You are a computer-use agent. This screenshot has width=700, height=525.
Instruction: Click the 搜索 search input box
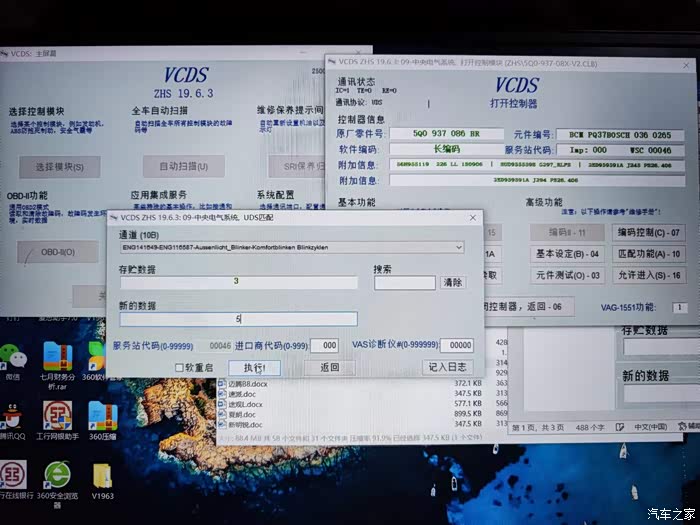(404, 283)
